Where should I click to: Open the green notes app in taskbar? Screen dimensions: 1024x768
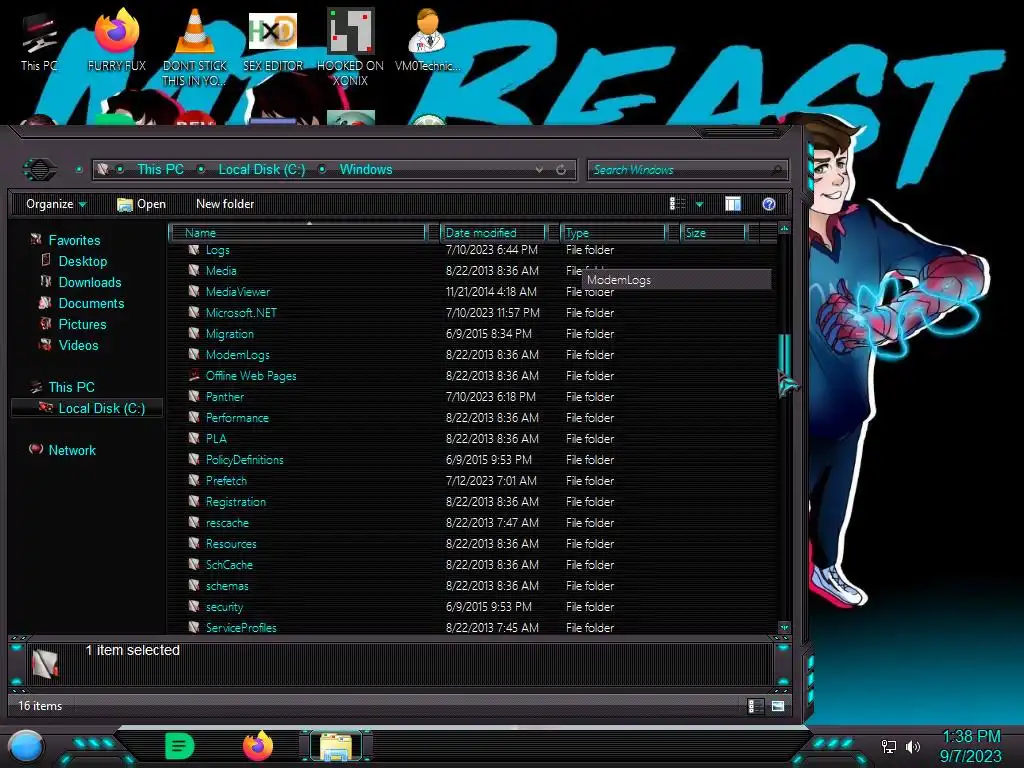point(180,746)
